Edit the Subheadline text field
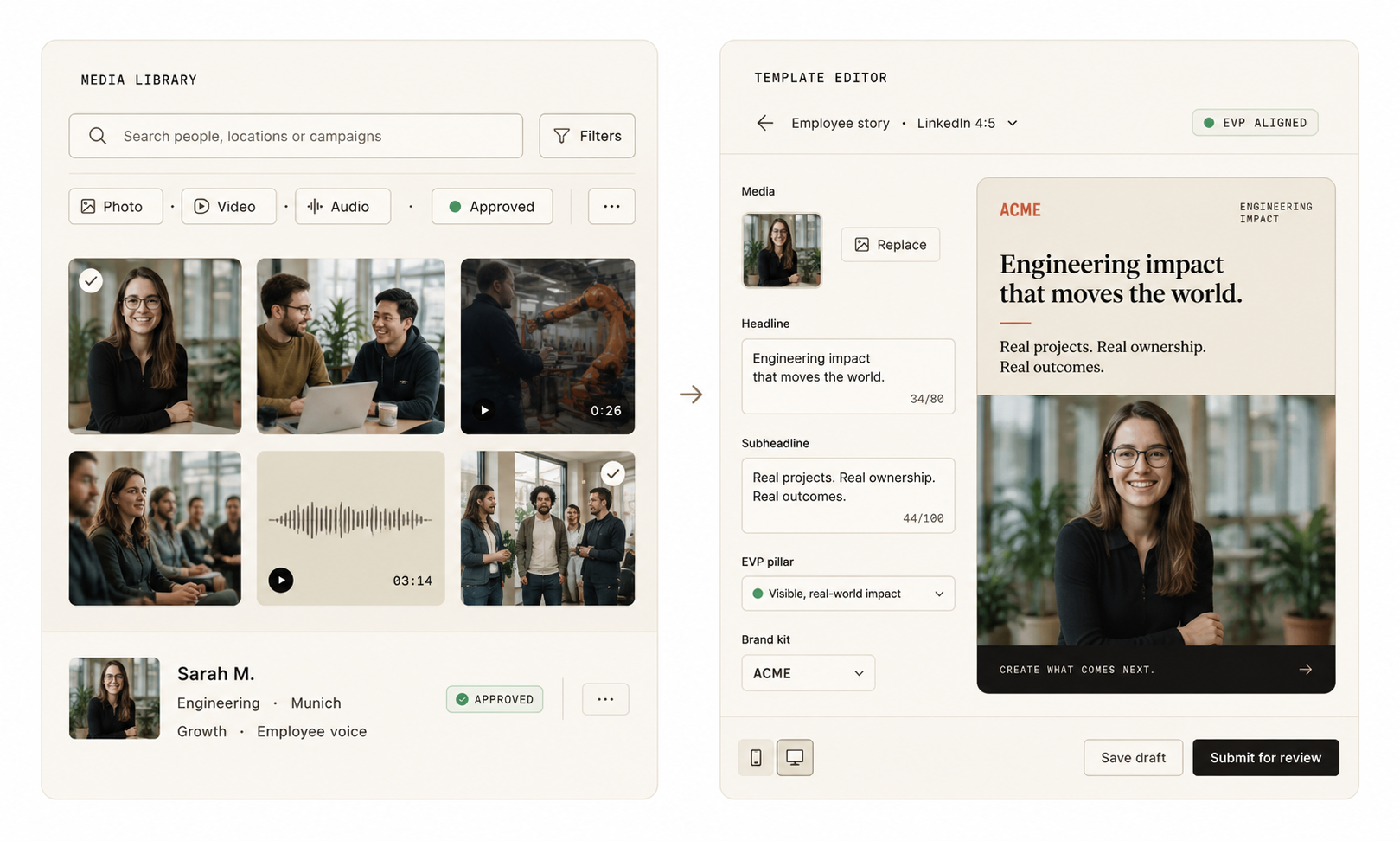Image resolution: width=1400 pixels, height=841 pixels. pyautogui.click(x=848, y=496)
